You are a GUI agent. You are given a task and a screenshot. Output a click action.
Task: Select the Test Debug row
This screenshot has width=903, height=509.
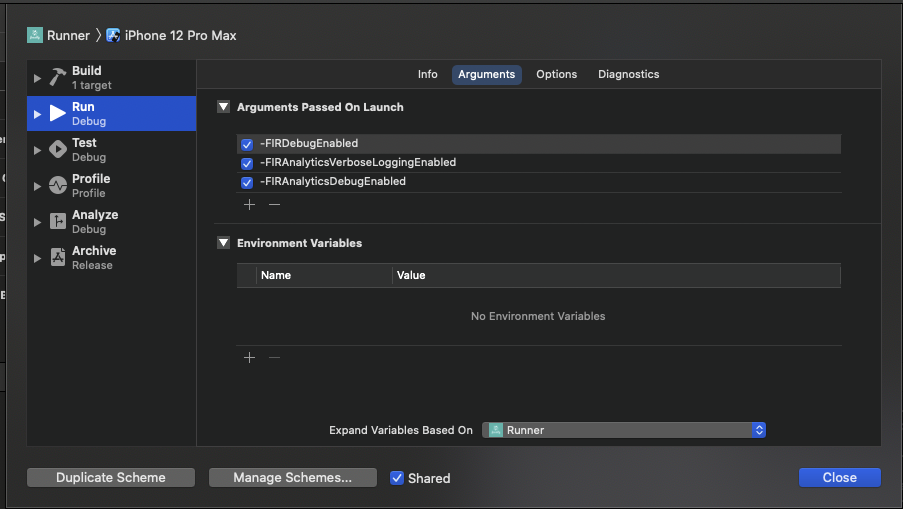coord(112,150)
